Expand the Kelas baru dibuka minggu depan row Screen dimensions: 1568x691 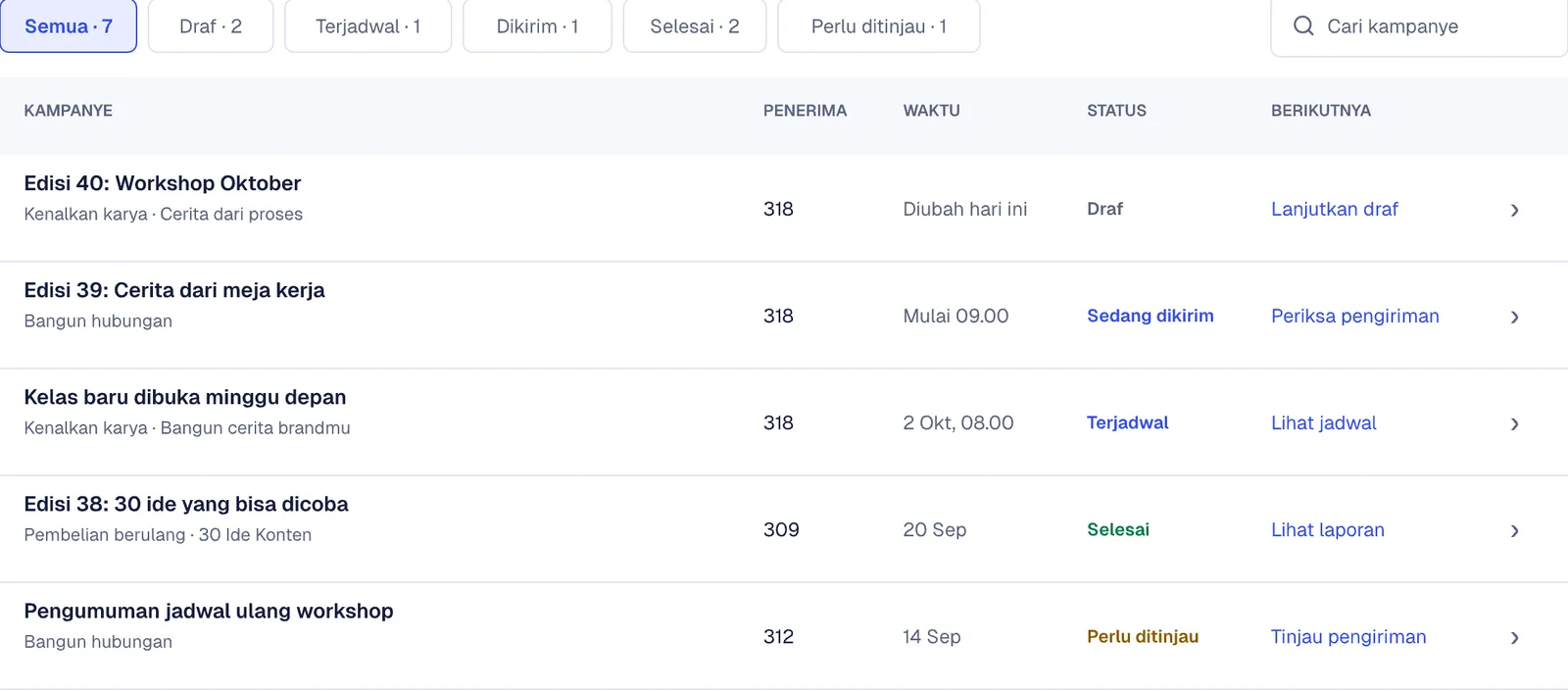[x=1514, y=423]
